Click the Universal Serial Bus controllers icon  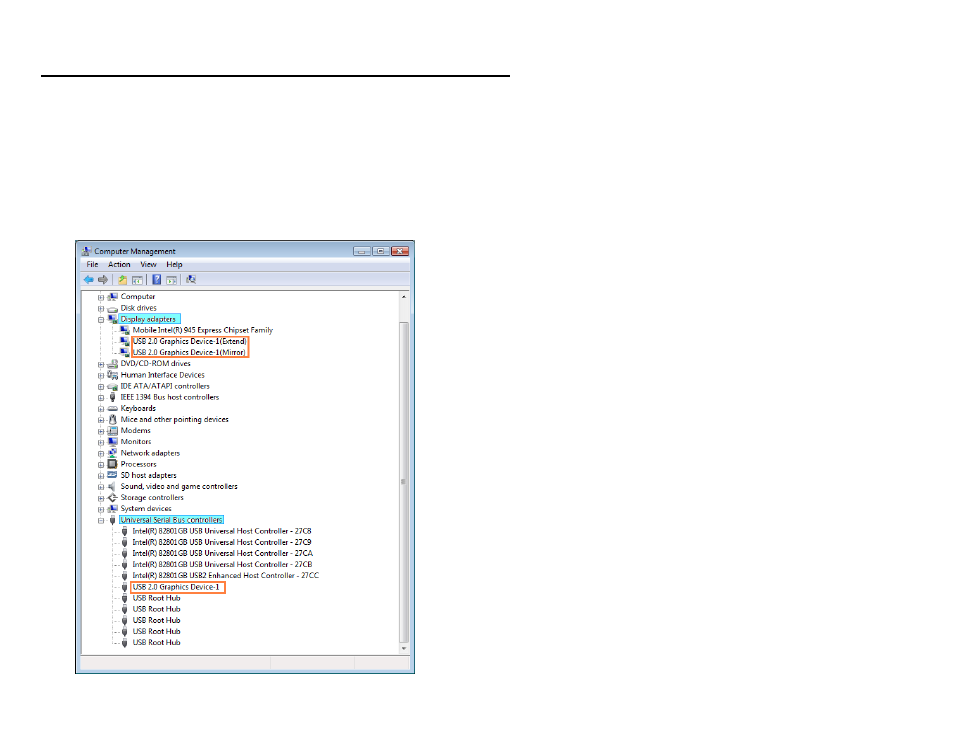(x=113, y=520)
